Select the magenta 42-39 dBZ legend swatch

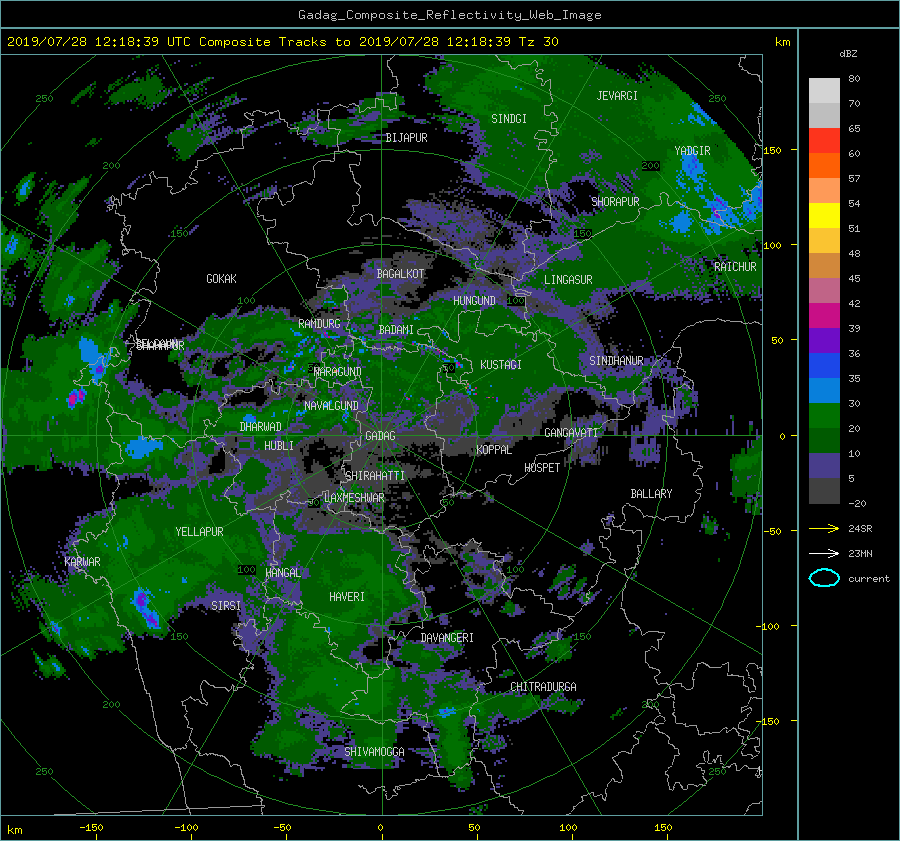pyautogui.click(x=824, y=316)
